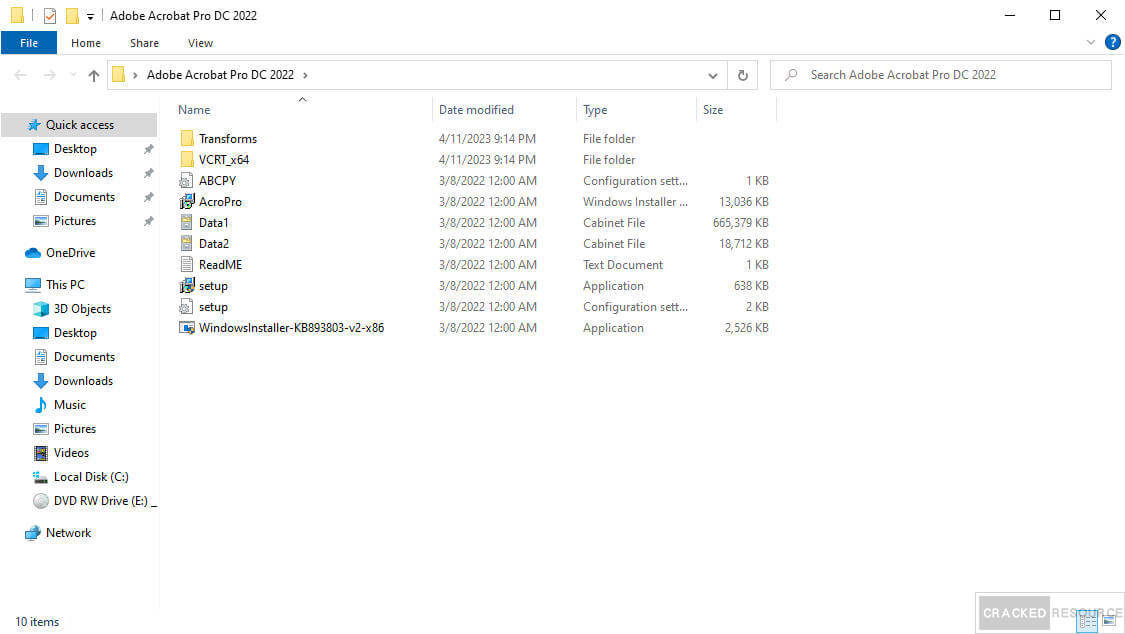Select Desktop under This PC

[75, 333]
